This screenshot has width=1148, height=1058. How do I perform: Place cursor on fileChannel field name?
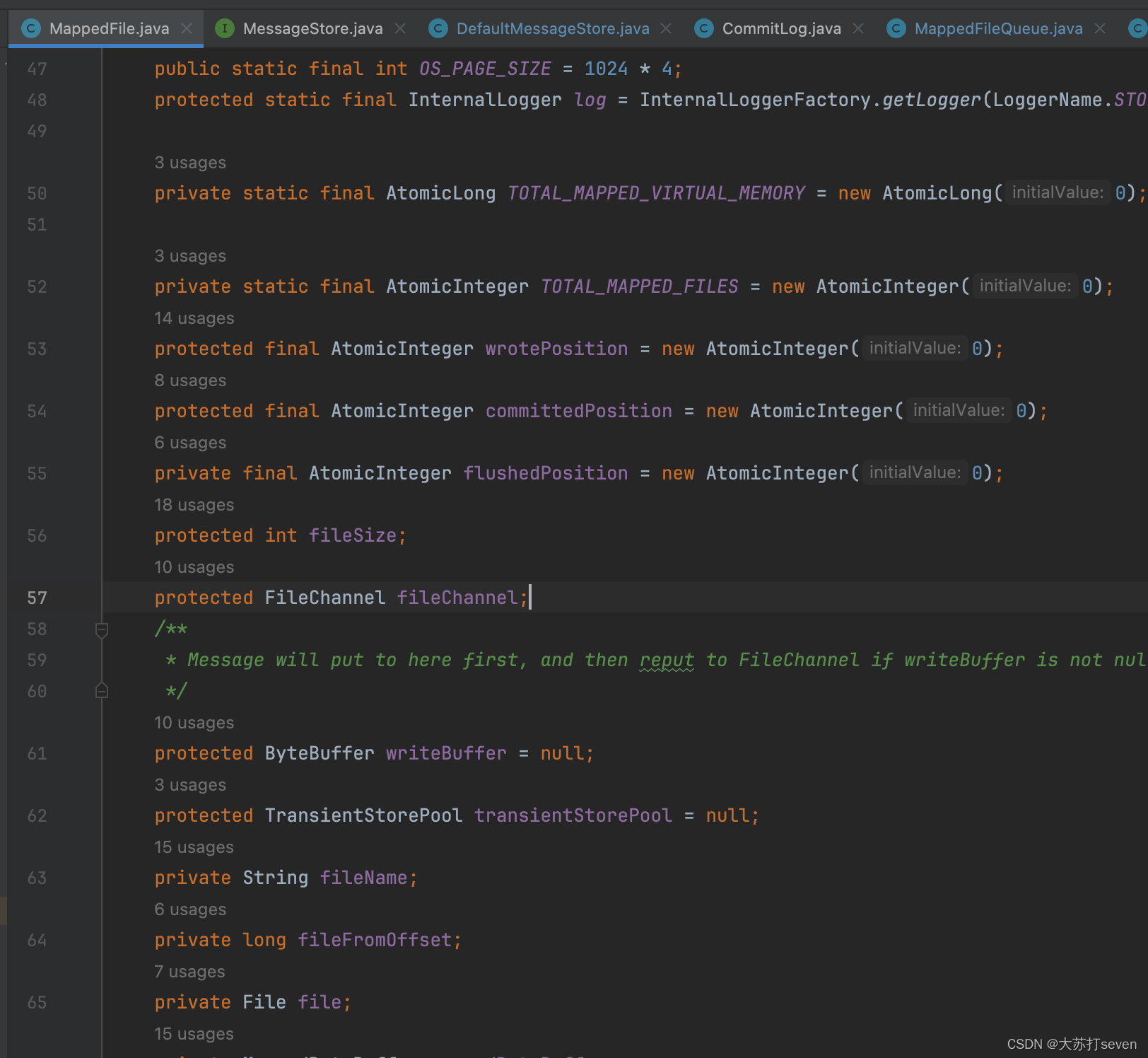(x=457, y=598)
